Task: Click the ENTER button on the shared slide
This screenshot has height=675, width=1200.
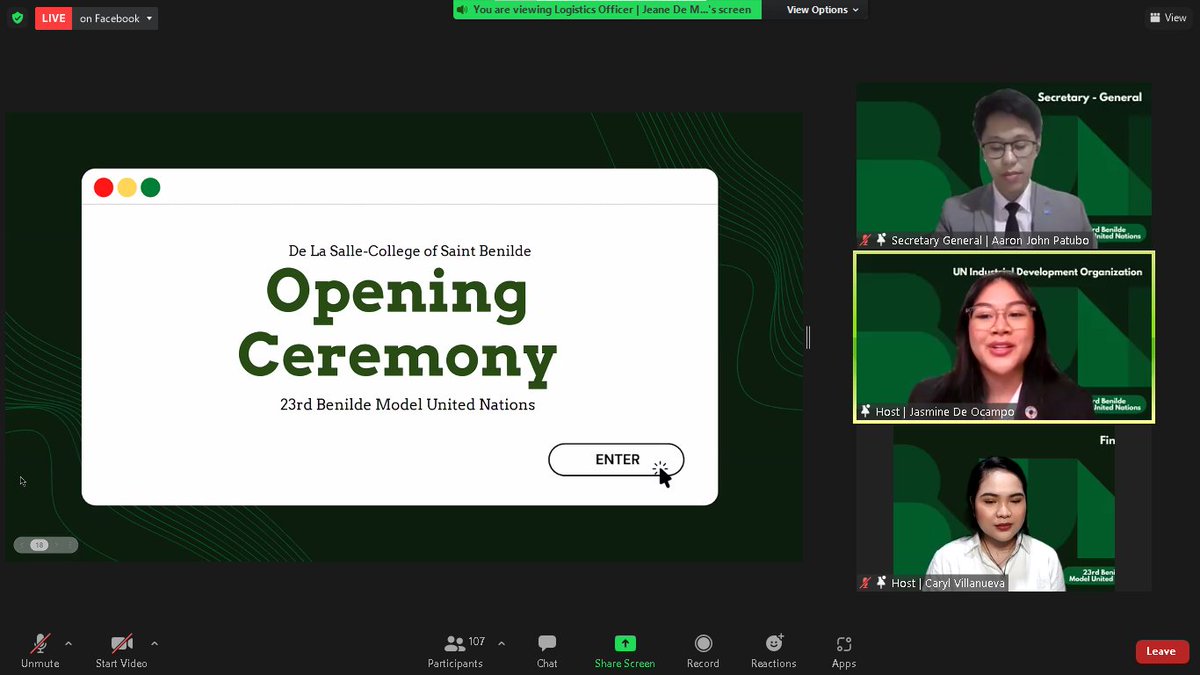Action: [616, 460]
